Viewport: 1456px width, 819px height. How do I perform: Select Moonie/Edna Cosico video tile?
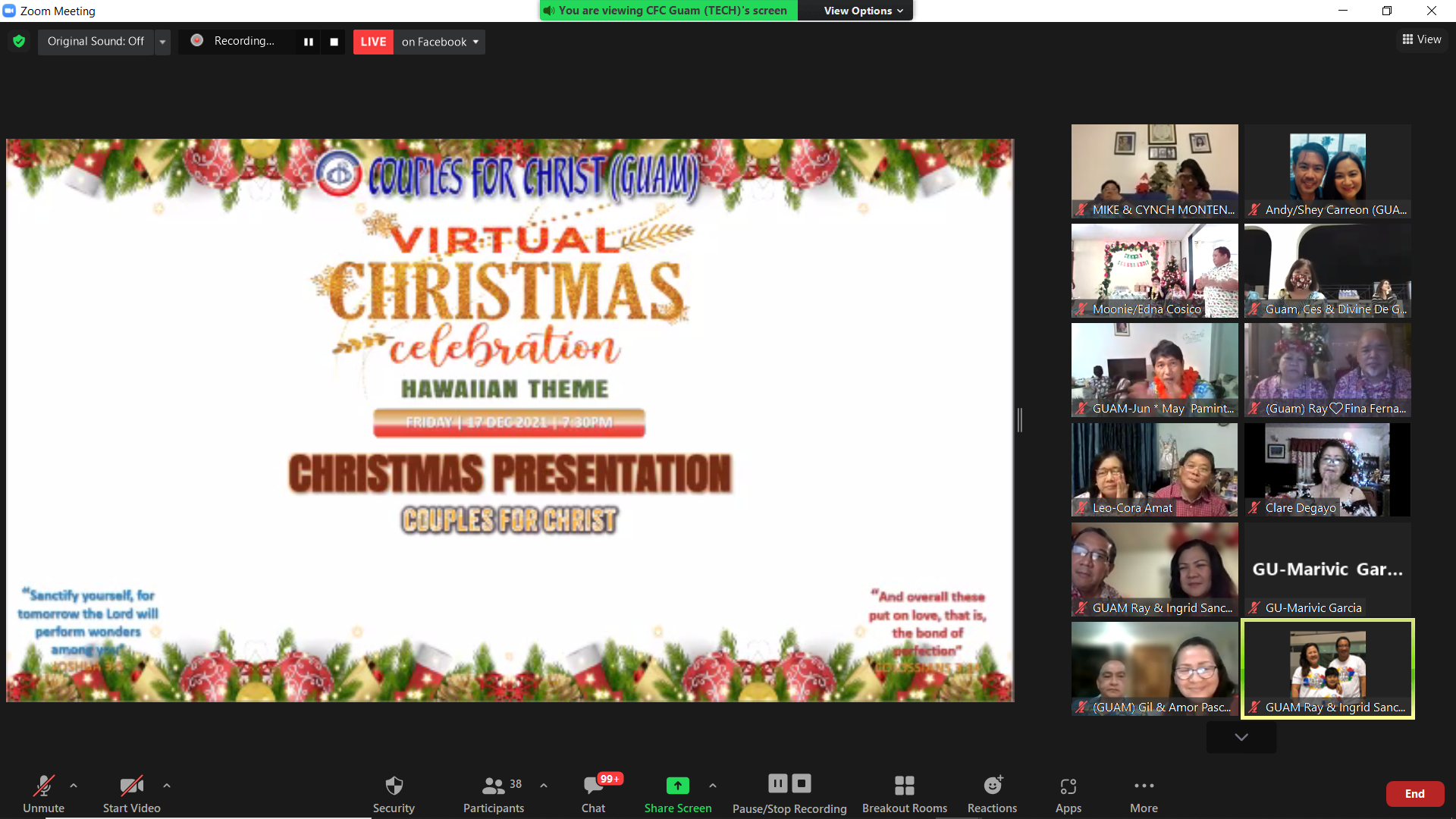pyautogui.click(x=1154, y=271)
